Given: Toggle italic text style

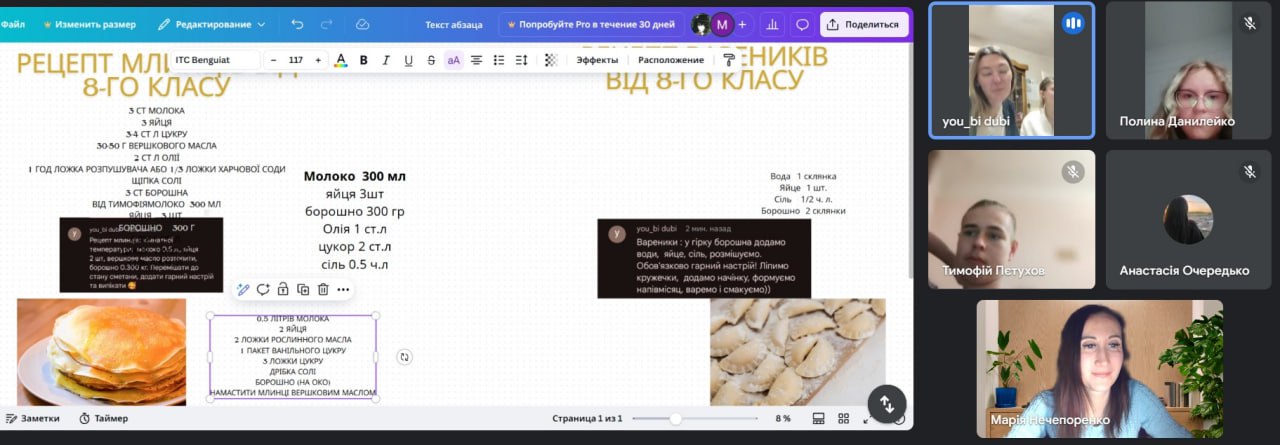Looking at the screenshot, I should pos(385,60).
